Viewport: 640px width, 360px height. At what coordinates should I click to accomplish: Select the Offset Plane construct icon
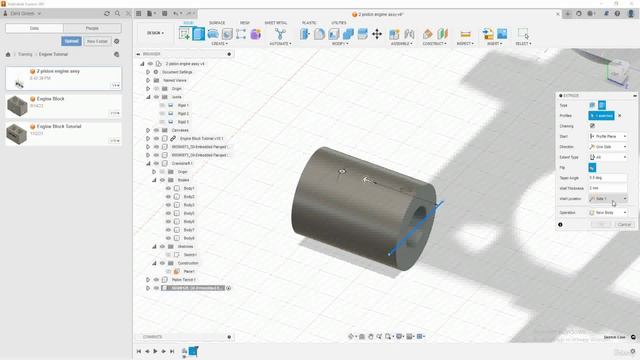click(427, 34)
